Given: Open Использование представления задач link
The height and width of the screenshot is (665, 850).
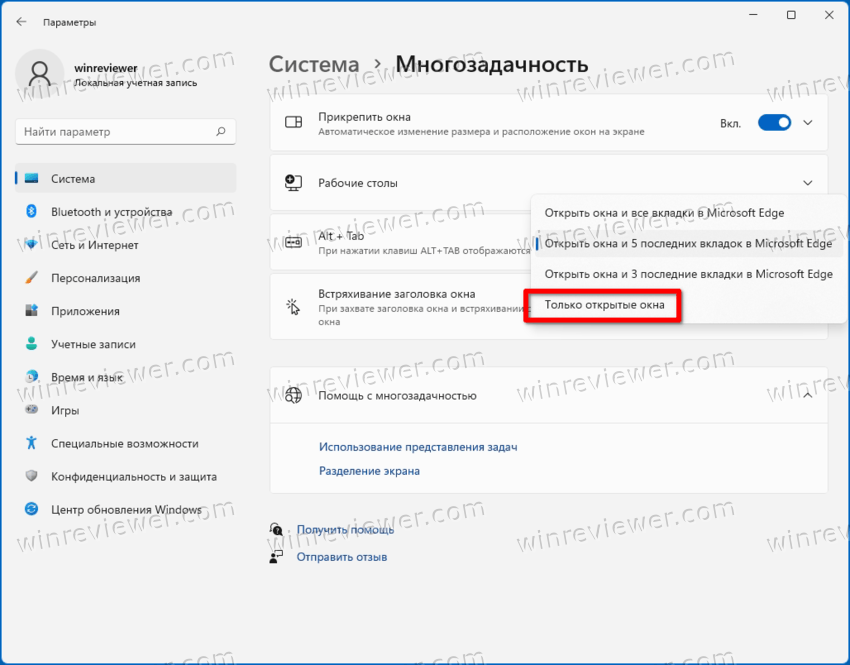Looking at the screenshot, I should [418, 447].
